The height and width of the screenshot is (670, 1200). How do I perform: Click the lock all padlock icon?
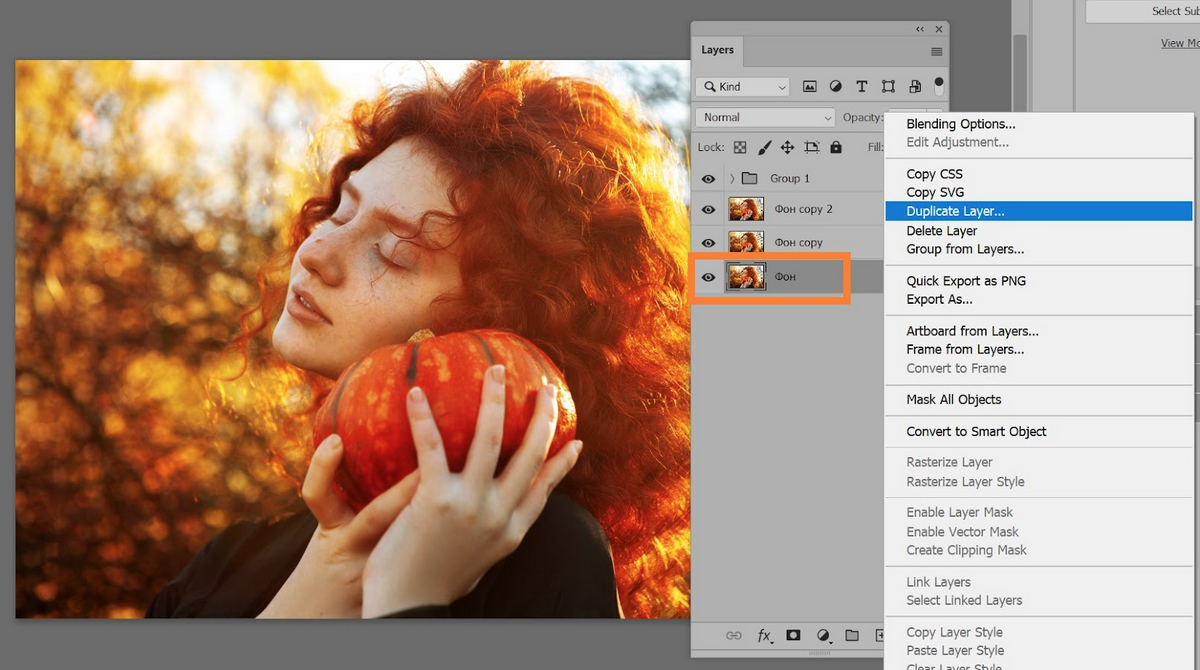point(836,147)
